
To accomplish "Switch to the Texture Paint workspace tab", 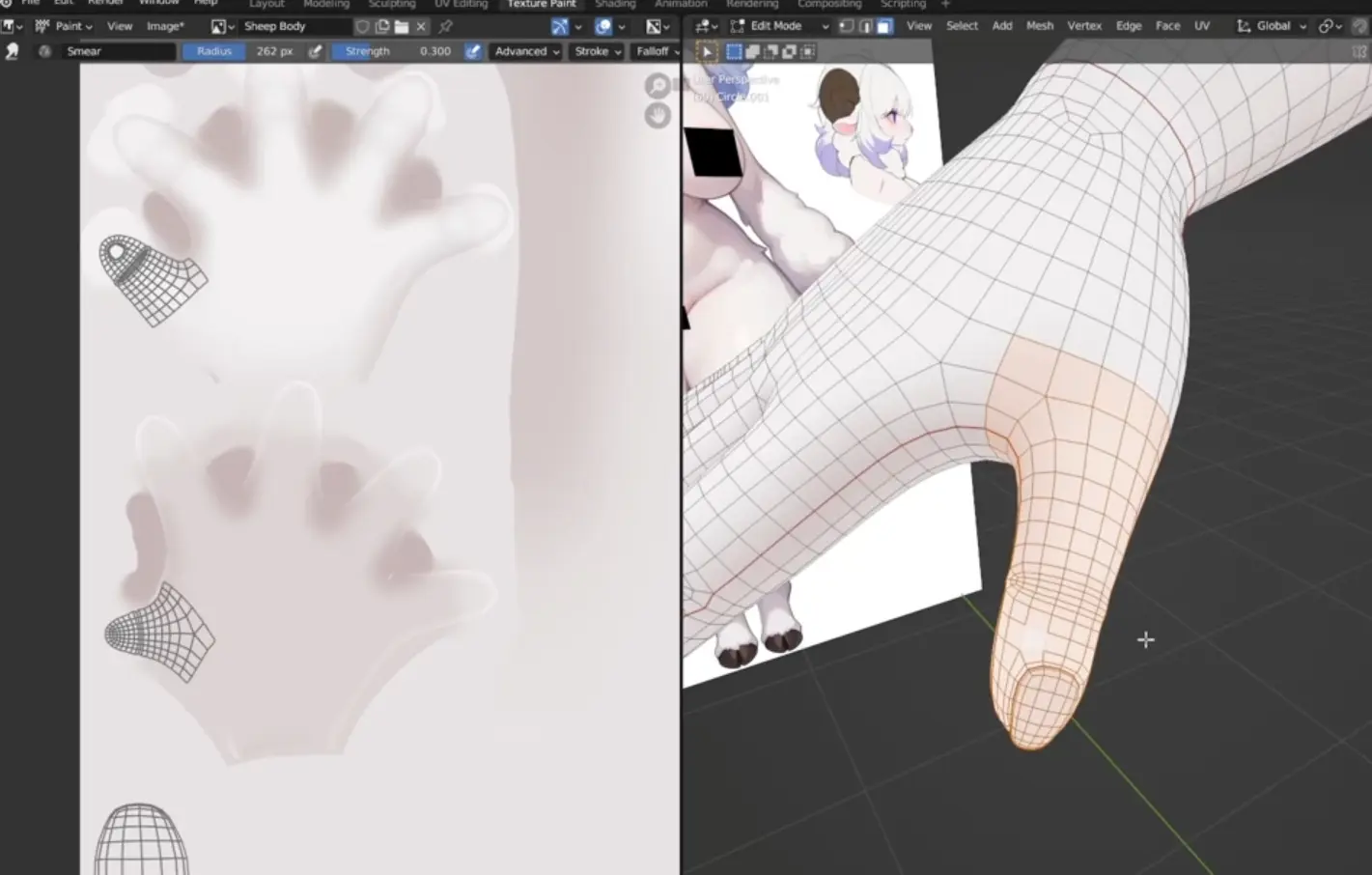I will click(541, 4).
